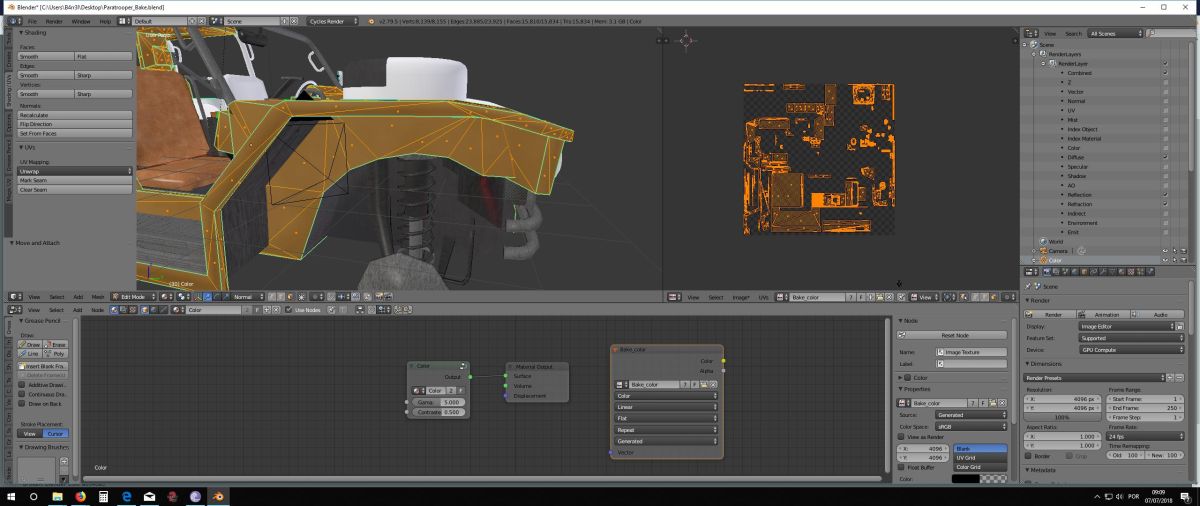Click the Blender icon in Windows taskbar
This screenshot has width=1200, height=506.
(x=218, y=496)
